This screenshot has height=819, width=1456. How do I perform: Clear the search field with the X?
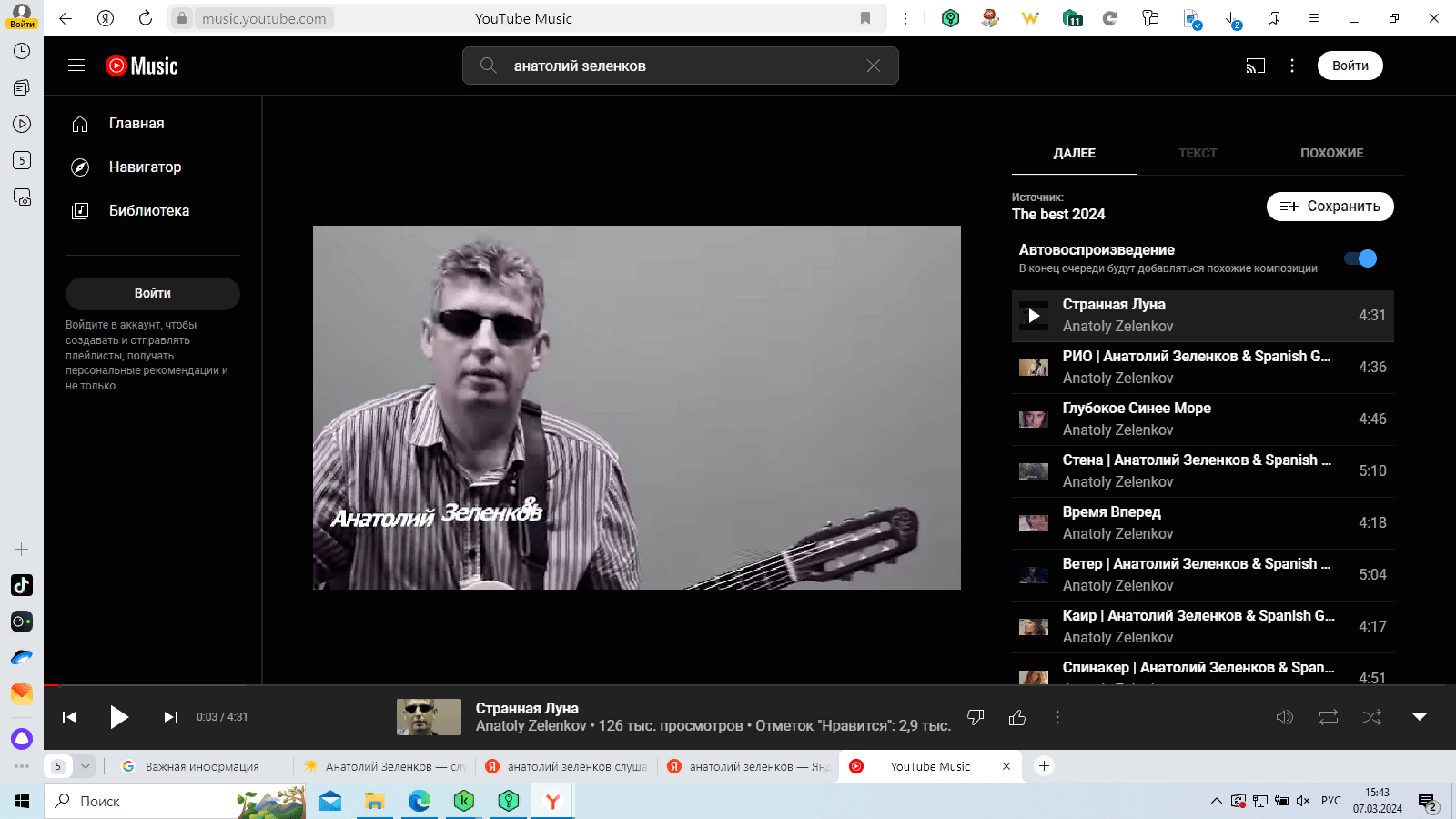pos(874,66)
